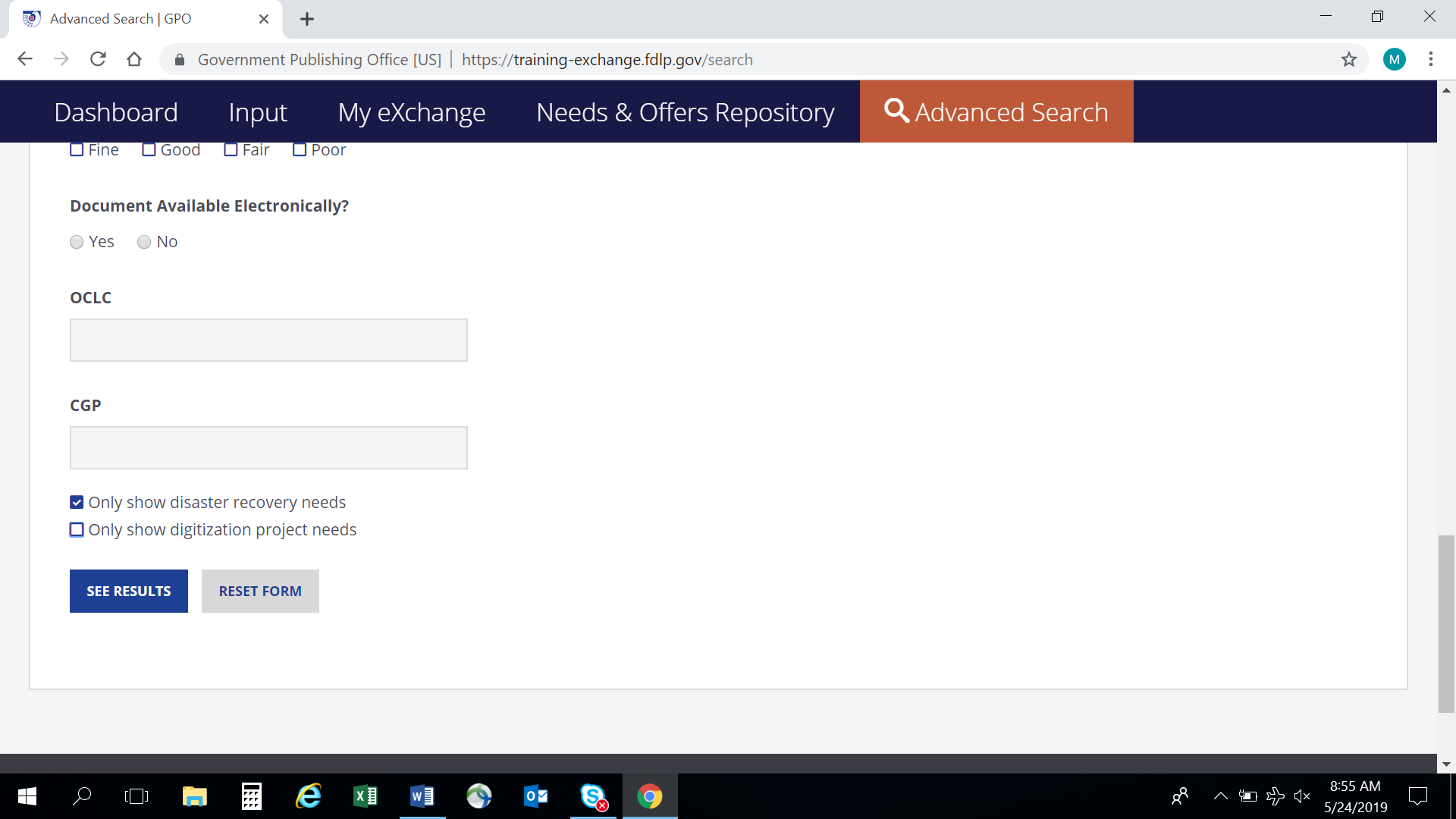Go to the browser home icon
1456x819 pixels.
134,59
